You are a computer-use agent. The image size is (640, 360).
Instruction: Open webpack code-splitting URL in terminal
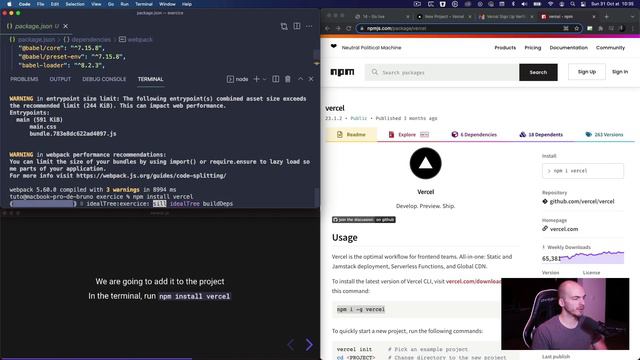(x=151, y=176)
